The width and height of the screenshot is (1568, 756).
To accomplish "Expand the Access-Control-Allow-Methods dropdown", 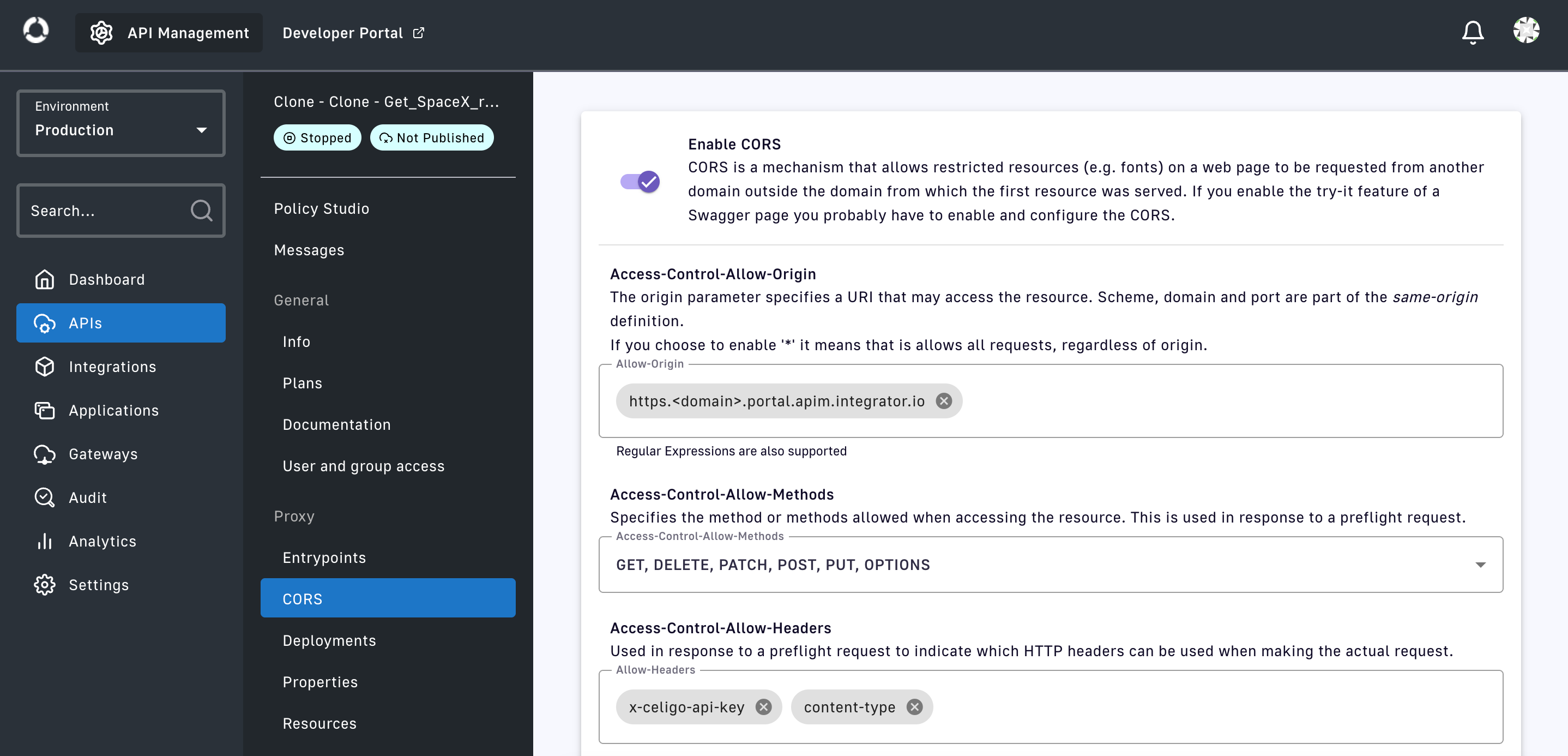I will [1051, 565].
